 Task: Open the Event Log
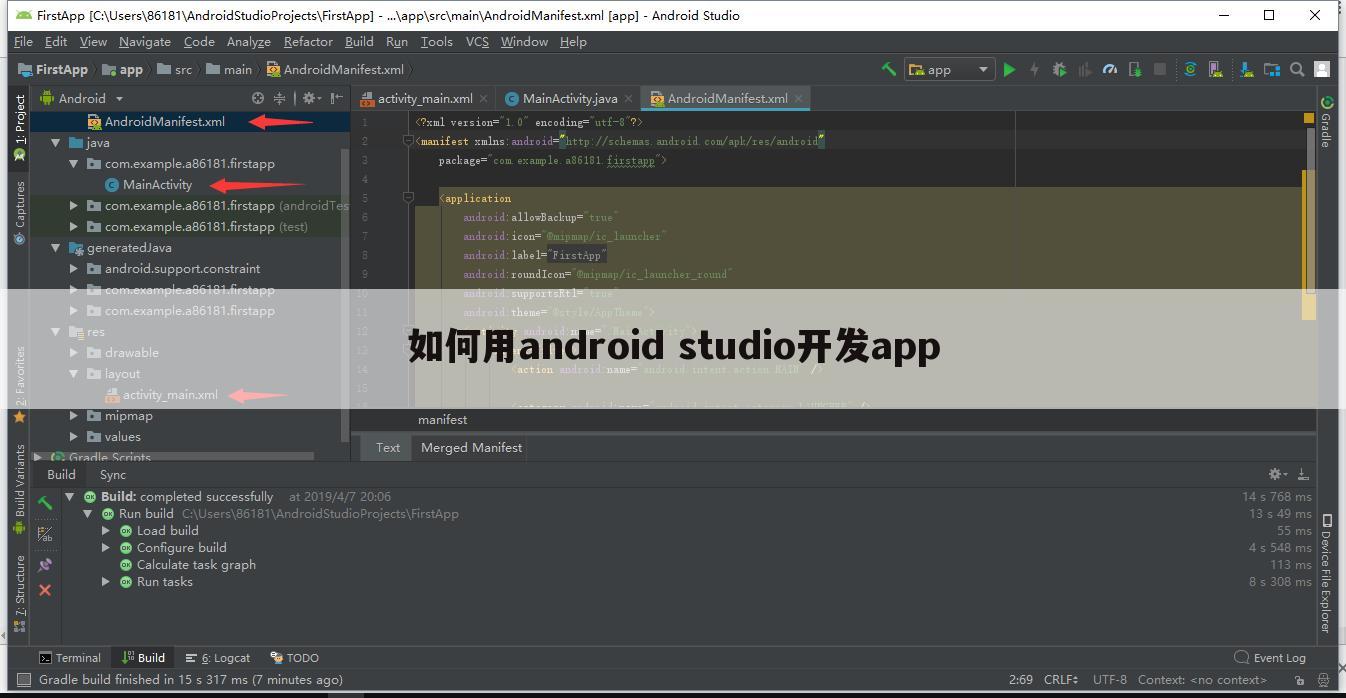(1270, 658)
